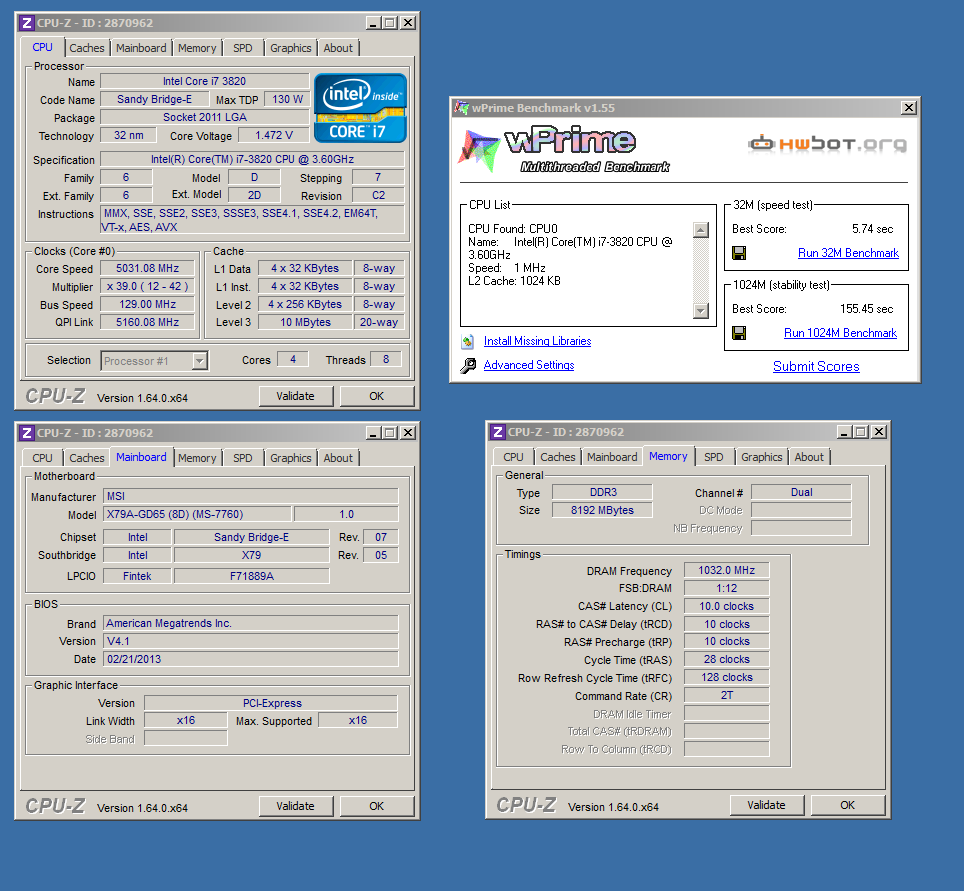Screen dimensions: 964x891
Task: Switch to SPD tab in Mainboard window
Action: coord(242,458)
